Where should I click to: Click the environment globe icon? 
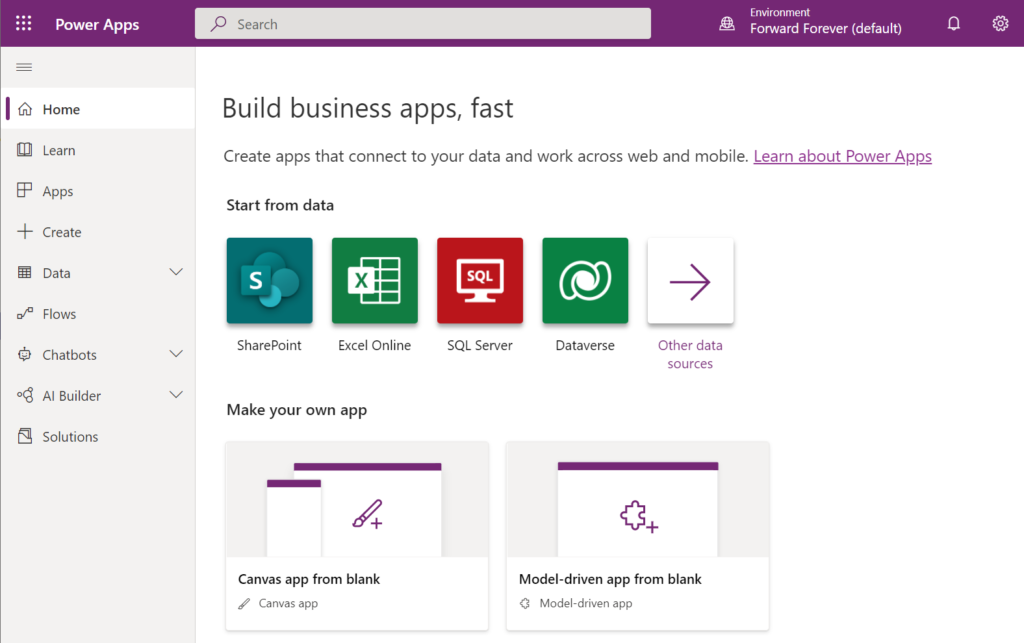coord(726,24)
